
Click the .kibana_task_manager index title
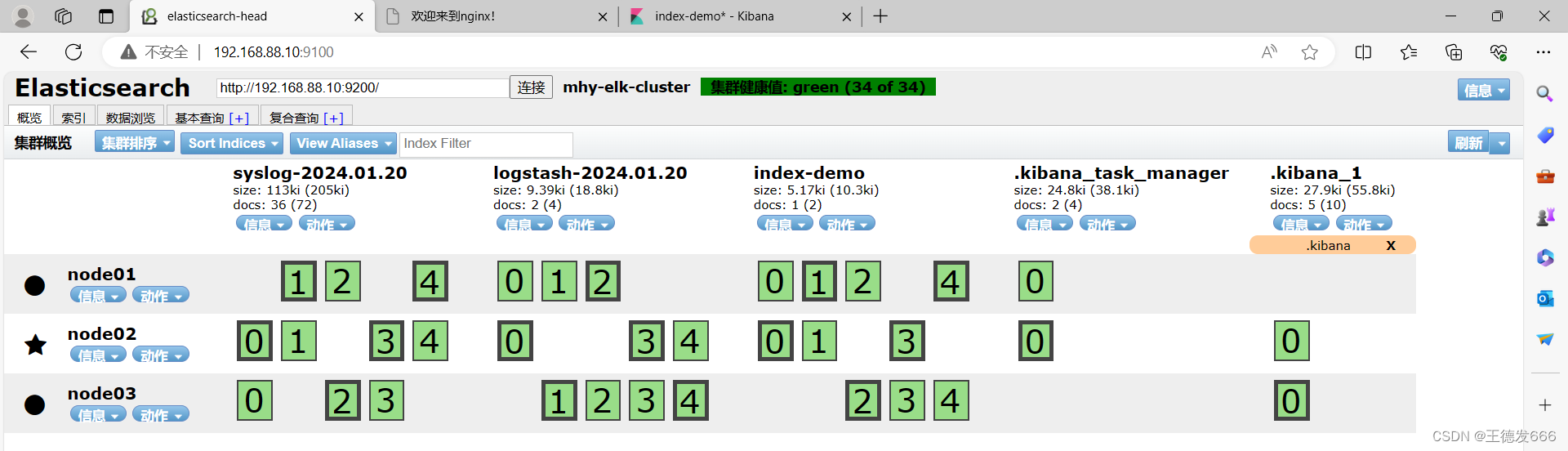pyautogui.click(x=1121, y=173)
